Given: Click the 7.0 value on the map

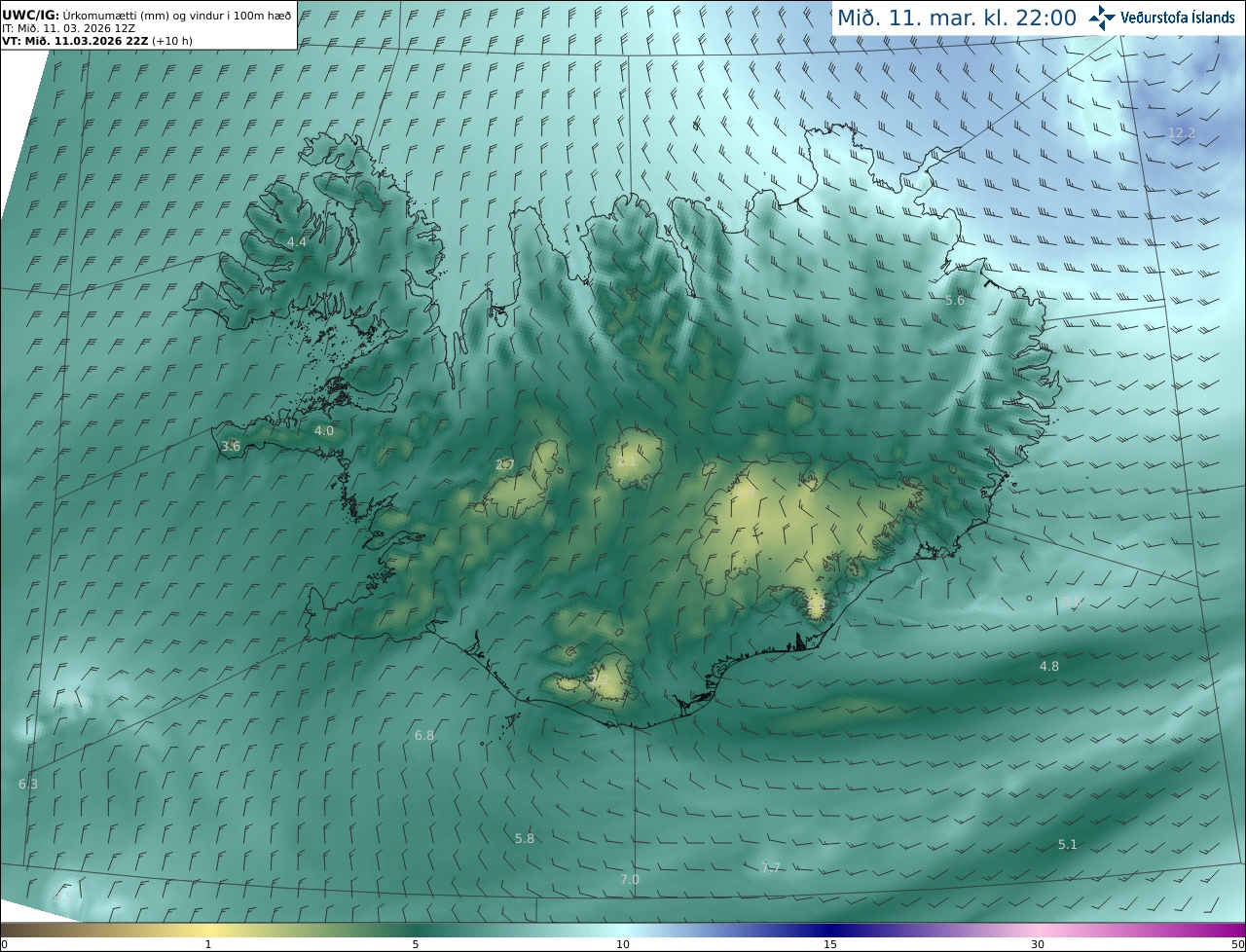Looking at the screenshot, I should pyautogui.click(x=630, y=880).
